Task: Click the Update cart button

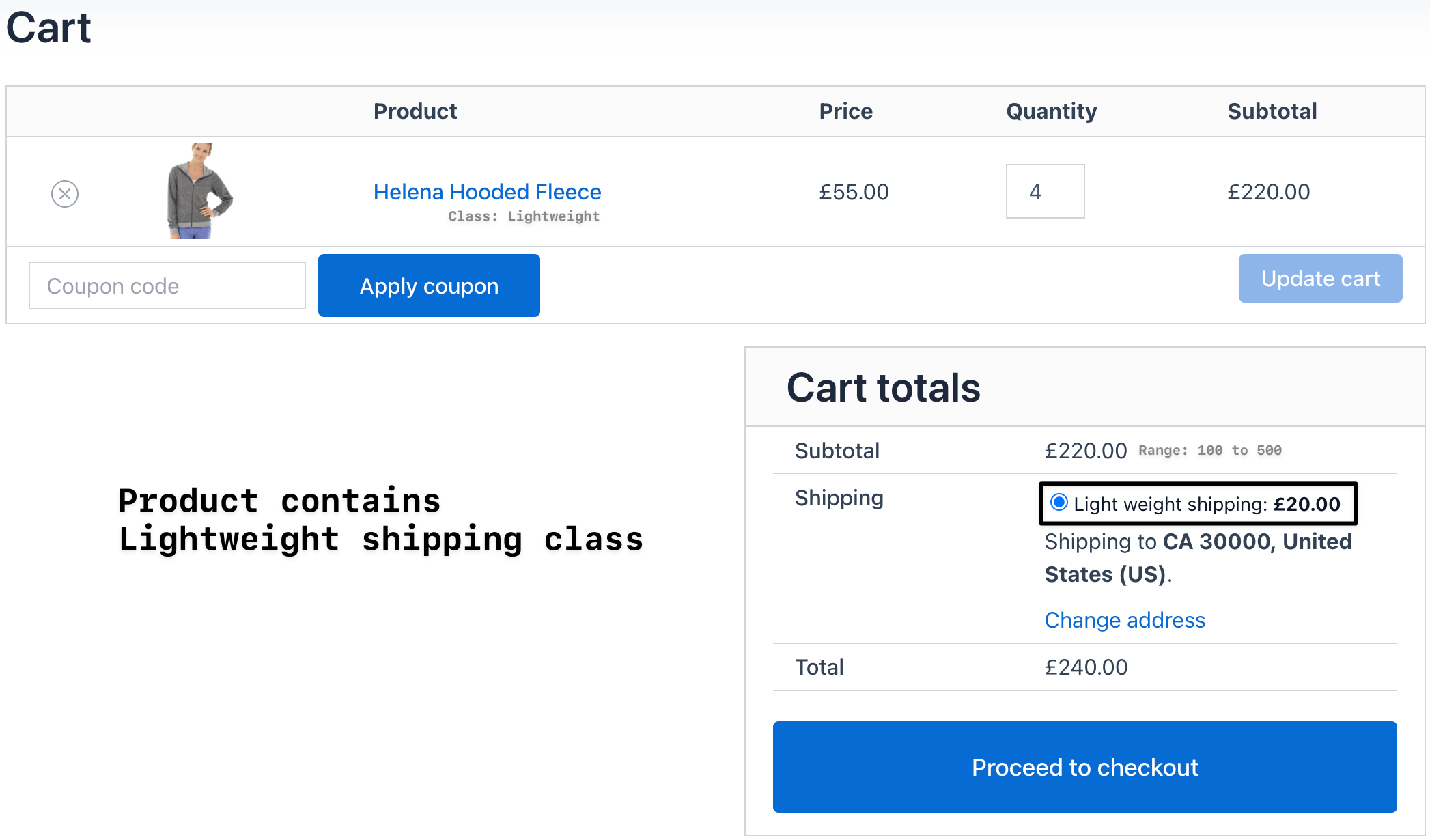Action: click(x=1320, y=279)
